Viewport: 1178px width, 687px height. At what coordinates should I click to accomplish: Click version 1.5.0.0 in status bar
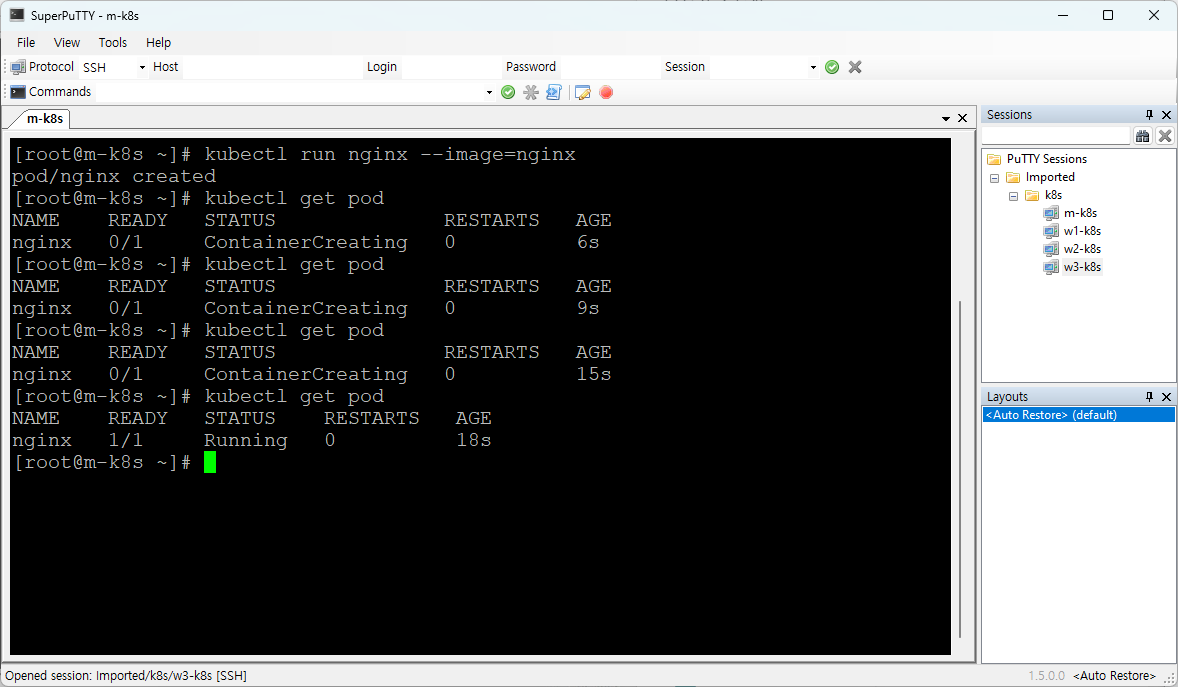1047,676
